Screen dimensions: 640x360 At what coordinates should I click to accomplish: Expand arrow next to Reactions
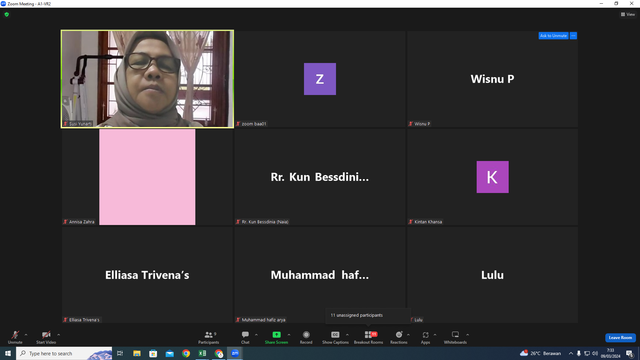[x=409, y=335]
